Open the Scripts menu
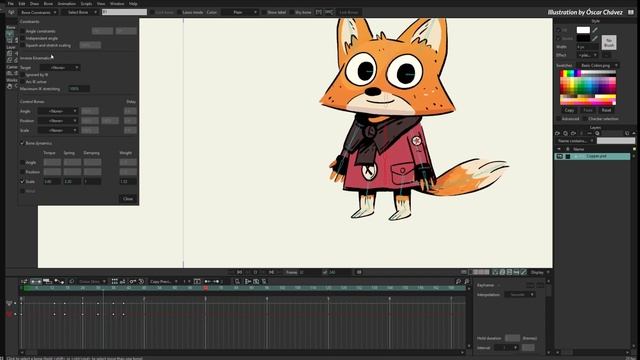 click(86, 4)
